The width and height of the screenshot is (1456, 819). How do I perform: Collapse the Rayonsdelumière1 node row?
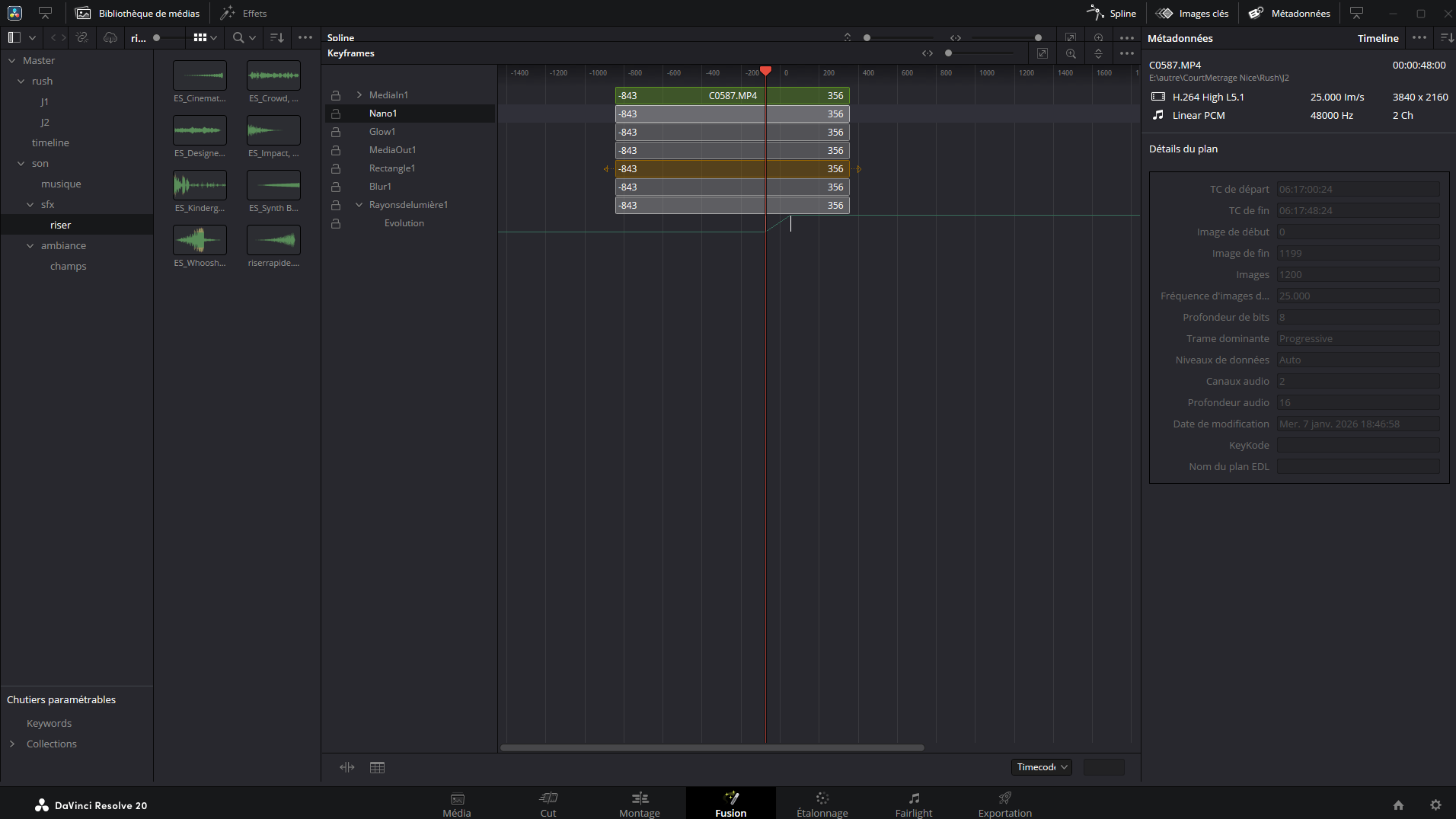click(359, 205)
